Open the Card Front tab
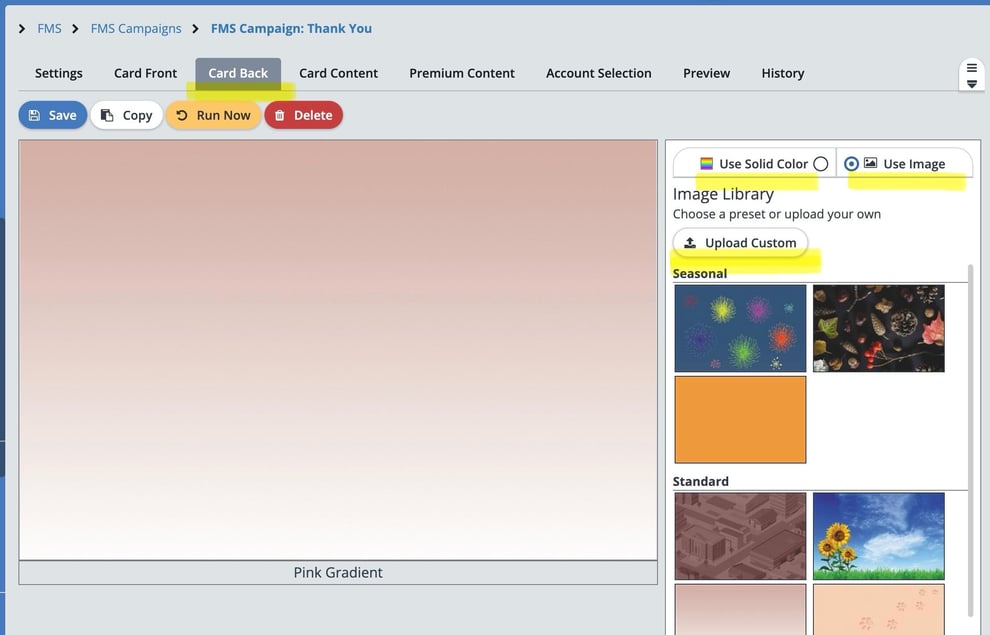Image resolution: width=990 pixels, height=635 pixels. click(x=145, y=73)
